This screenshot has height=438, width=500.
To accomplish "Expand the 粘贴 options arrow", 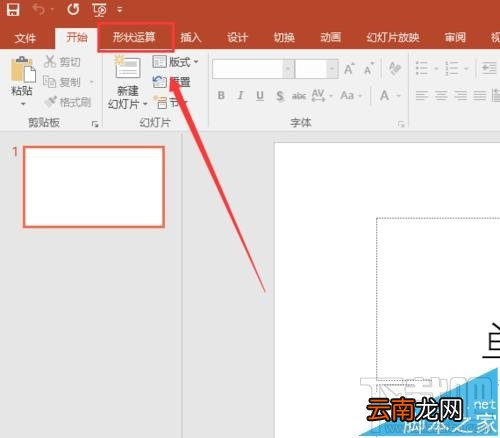I will (x=23, y=104).
